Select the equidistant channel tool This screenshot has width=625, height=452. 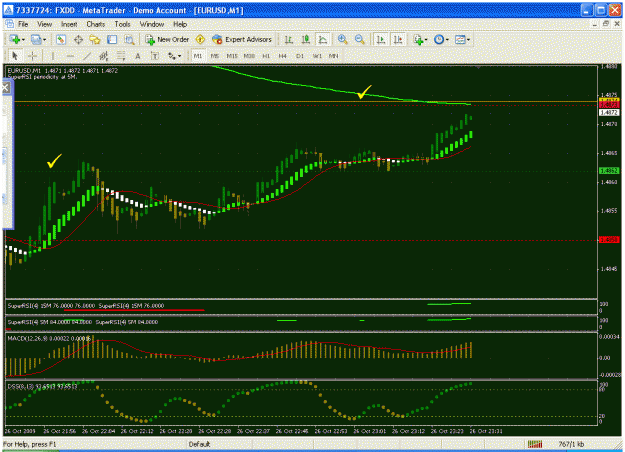[104, 56]
